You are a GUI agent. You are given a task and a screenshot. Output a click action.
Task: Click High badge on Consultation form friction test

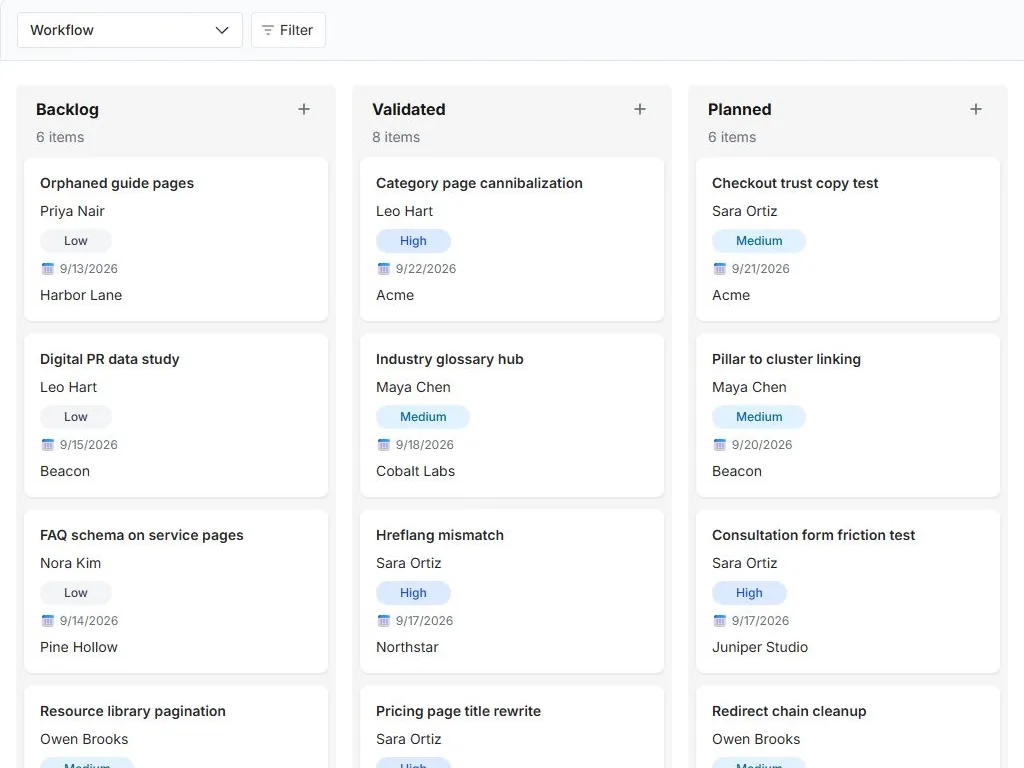749,593
